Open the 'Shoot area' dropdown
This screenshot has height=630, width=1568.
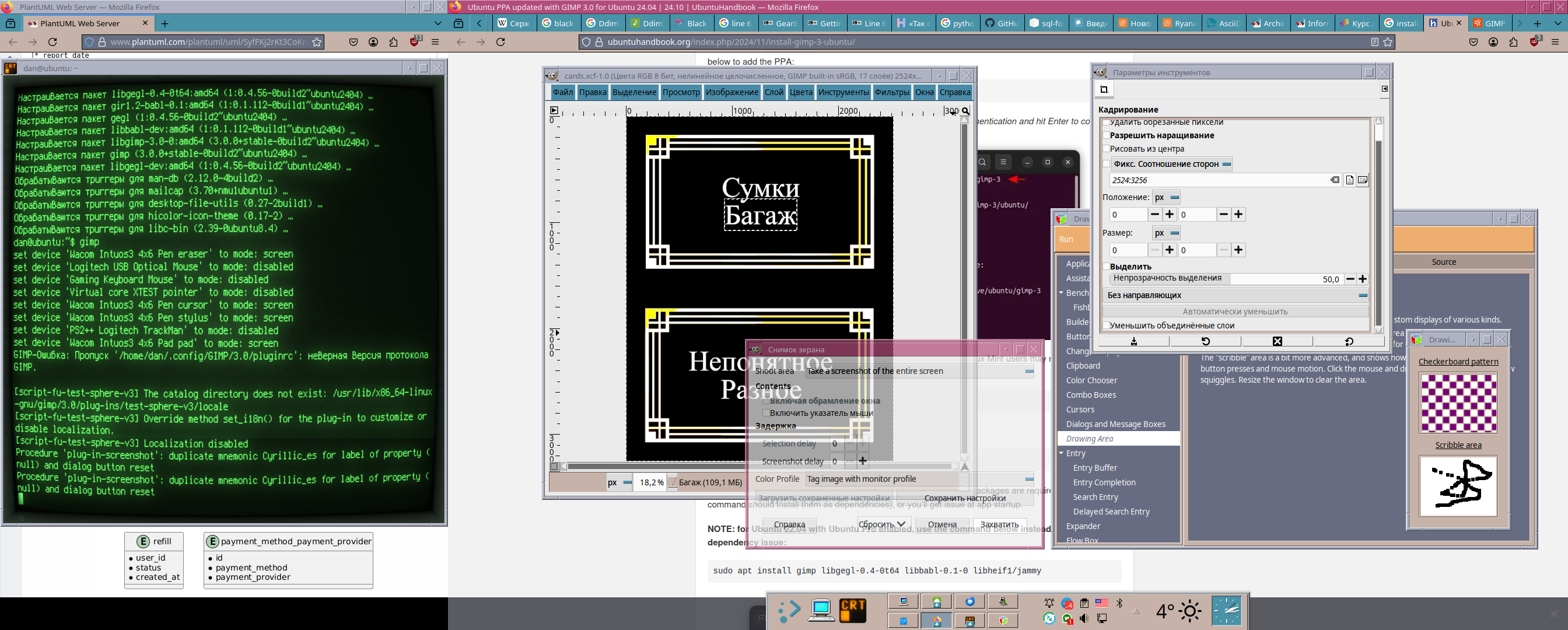pyautogui.click(x=921, y=372)
